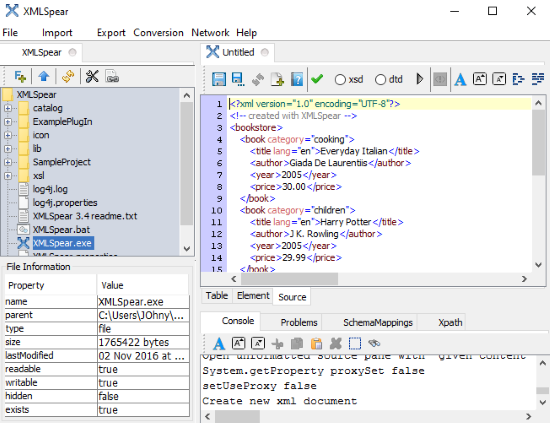This screenshot has width=550, height=423.
Task: Decrease editor font size icon
Action: click(x=499, y=79)
